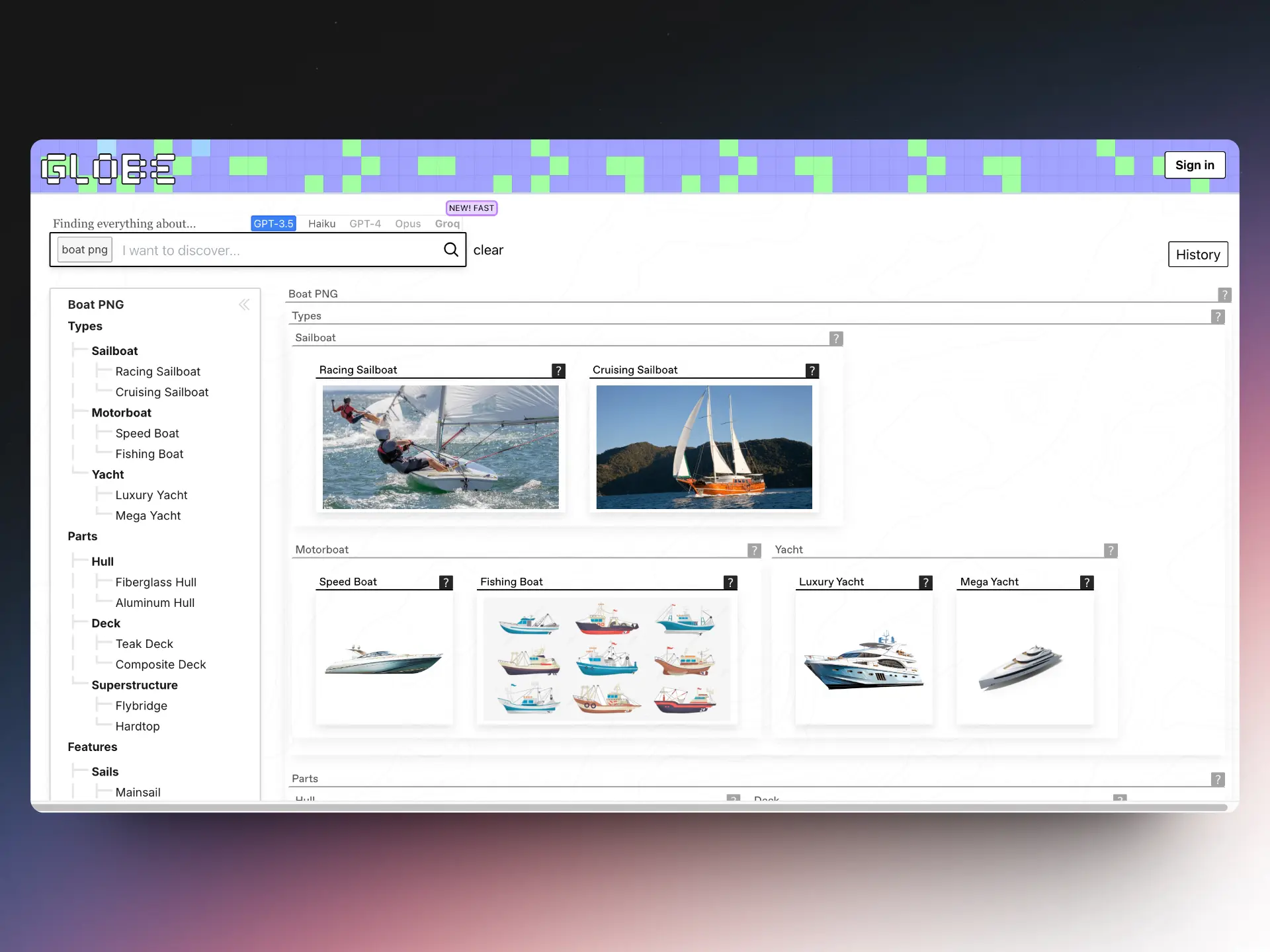
Task: Switch model to Haiku
Action: coord(321,224)
